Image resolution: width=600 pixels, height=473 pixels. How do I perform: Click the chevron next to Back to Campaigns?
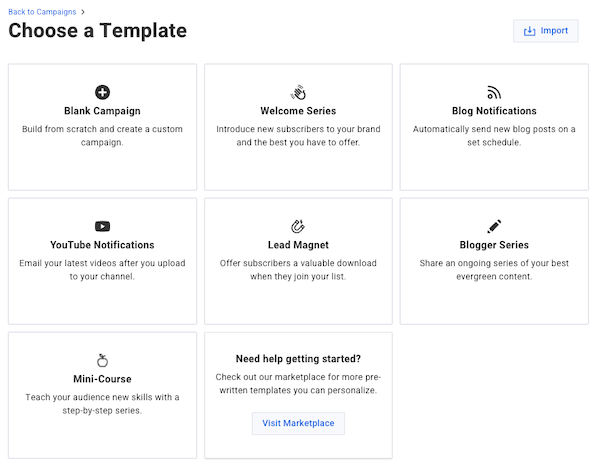pyautogui.click(x=83, y=12)
